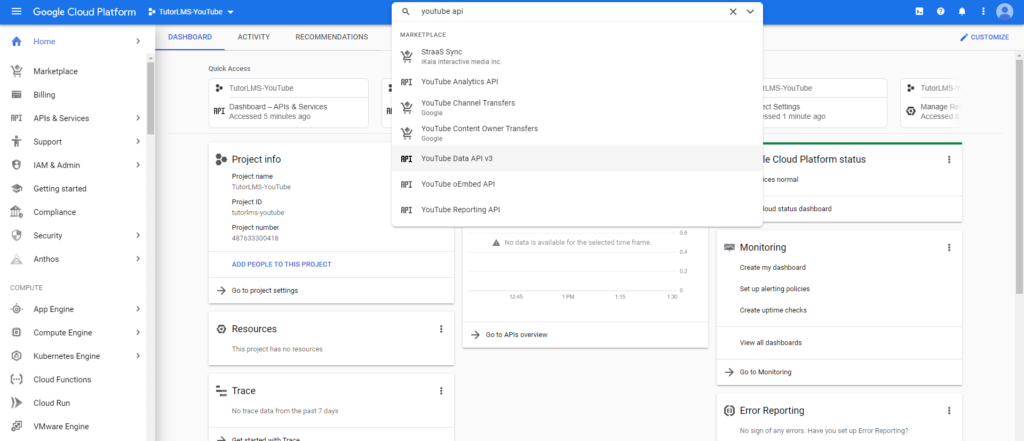Screen dimensions: 1024x441
Task: Click the Customize button
Action: [x=984, y=37]
